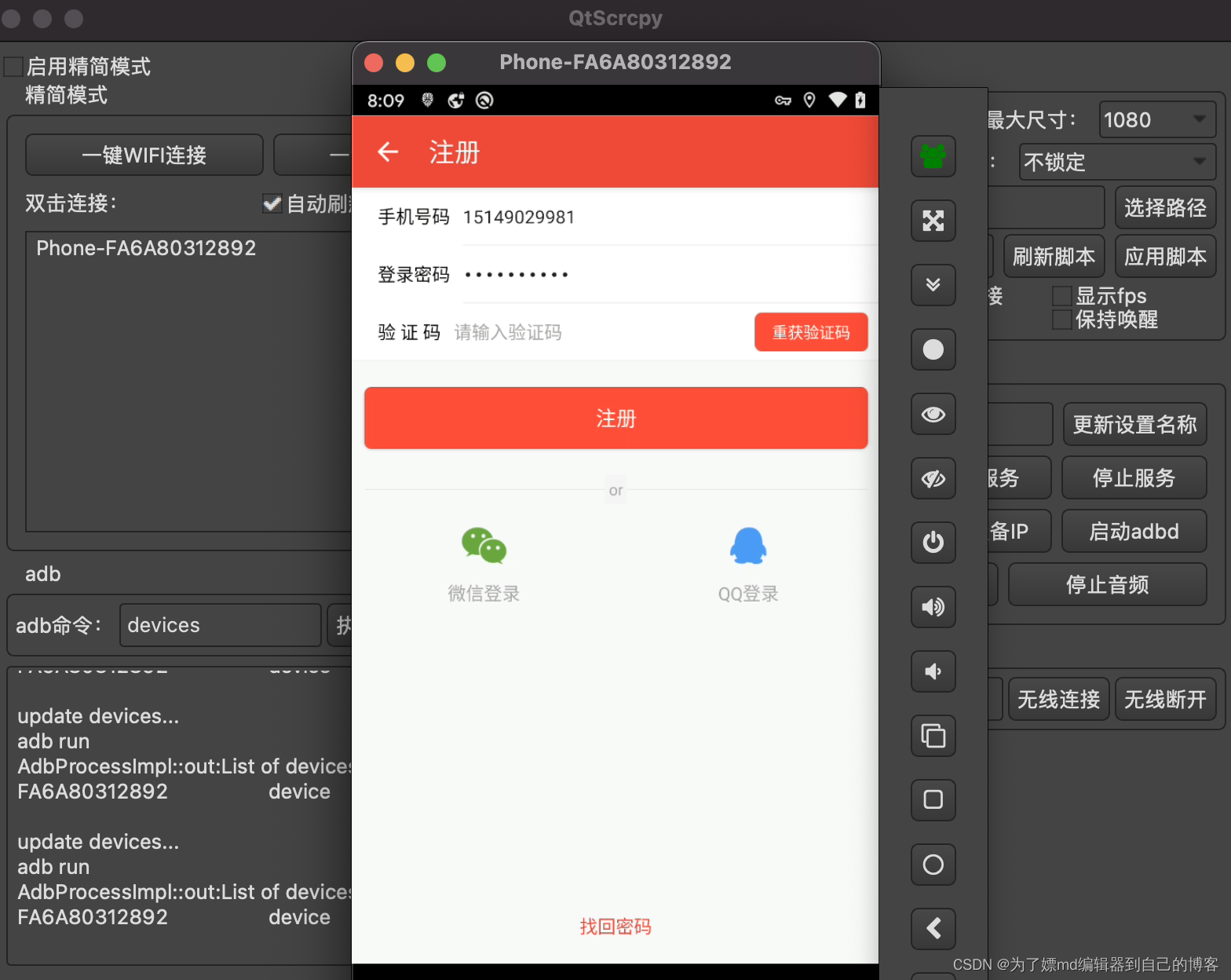Click the green screenshot icon in the phone toolbar
1231x980 pixels.
[x=933, y=156]
